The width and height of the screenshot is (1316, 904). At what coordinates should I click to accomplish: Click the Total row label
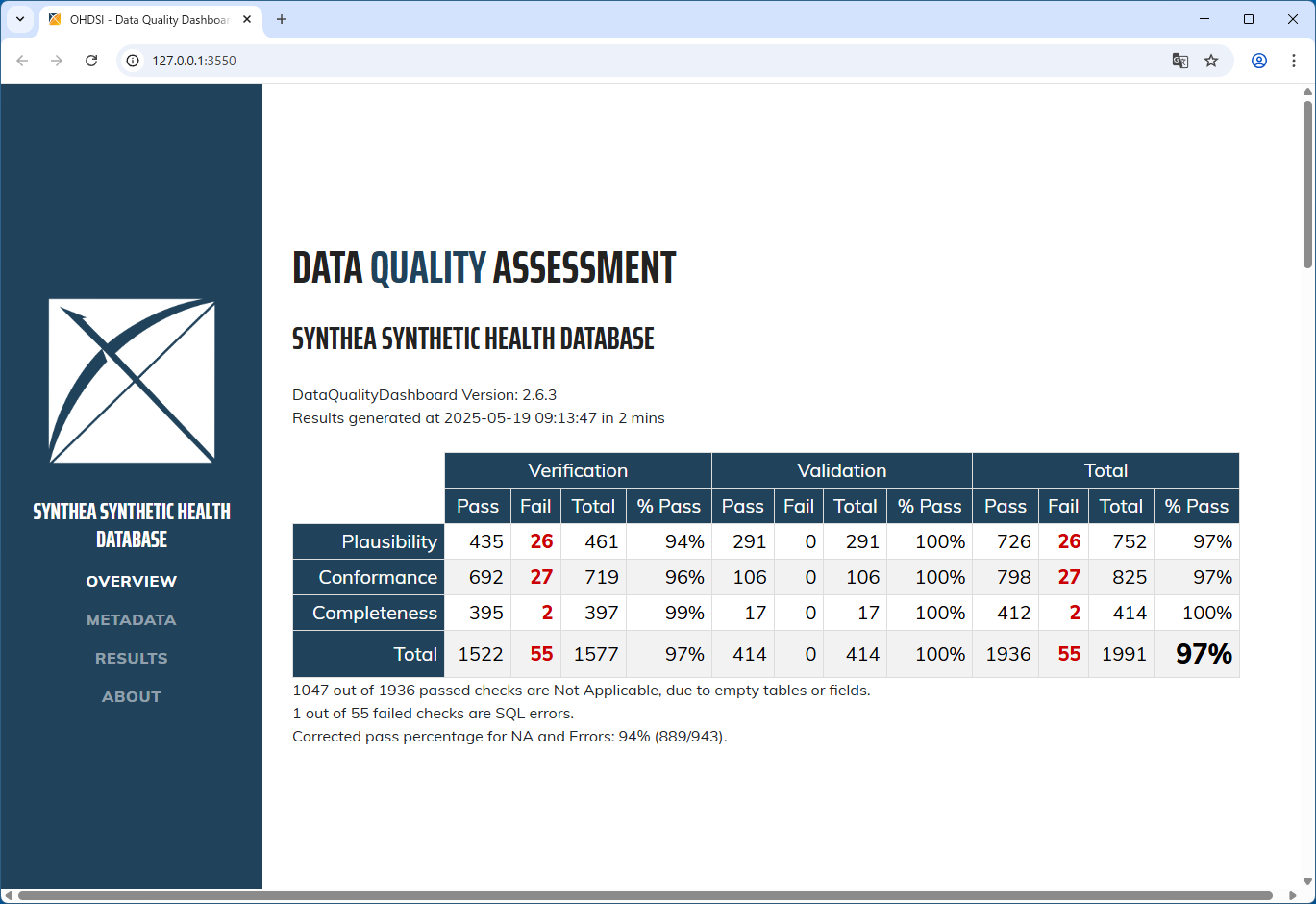pyautogui.click(x=369, y=654)
